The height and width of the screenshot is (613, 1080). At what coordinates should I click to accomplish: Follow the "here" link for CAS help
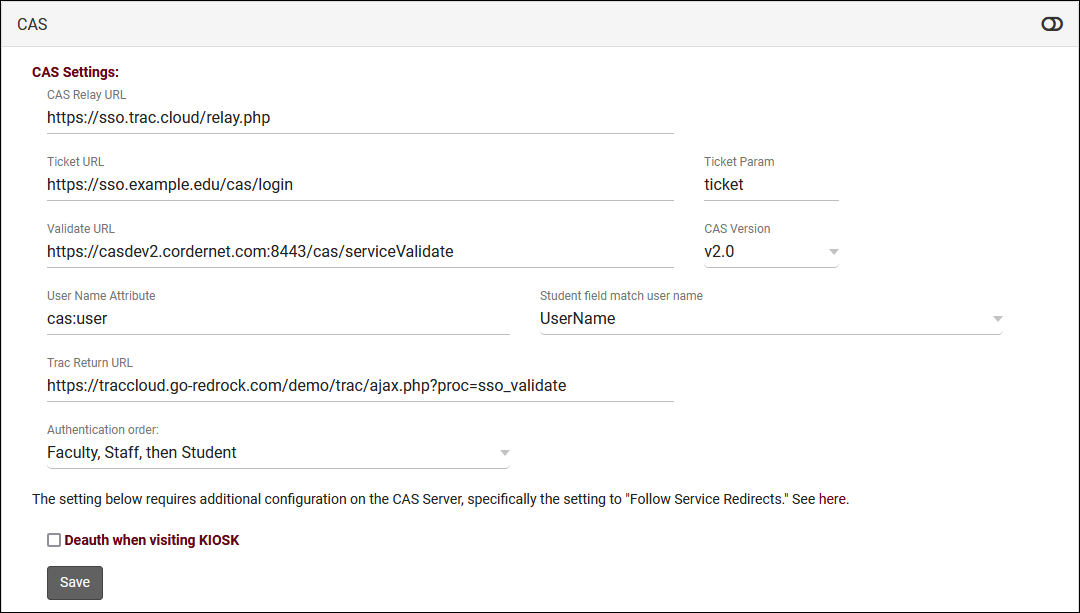(x=833, y=499)
